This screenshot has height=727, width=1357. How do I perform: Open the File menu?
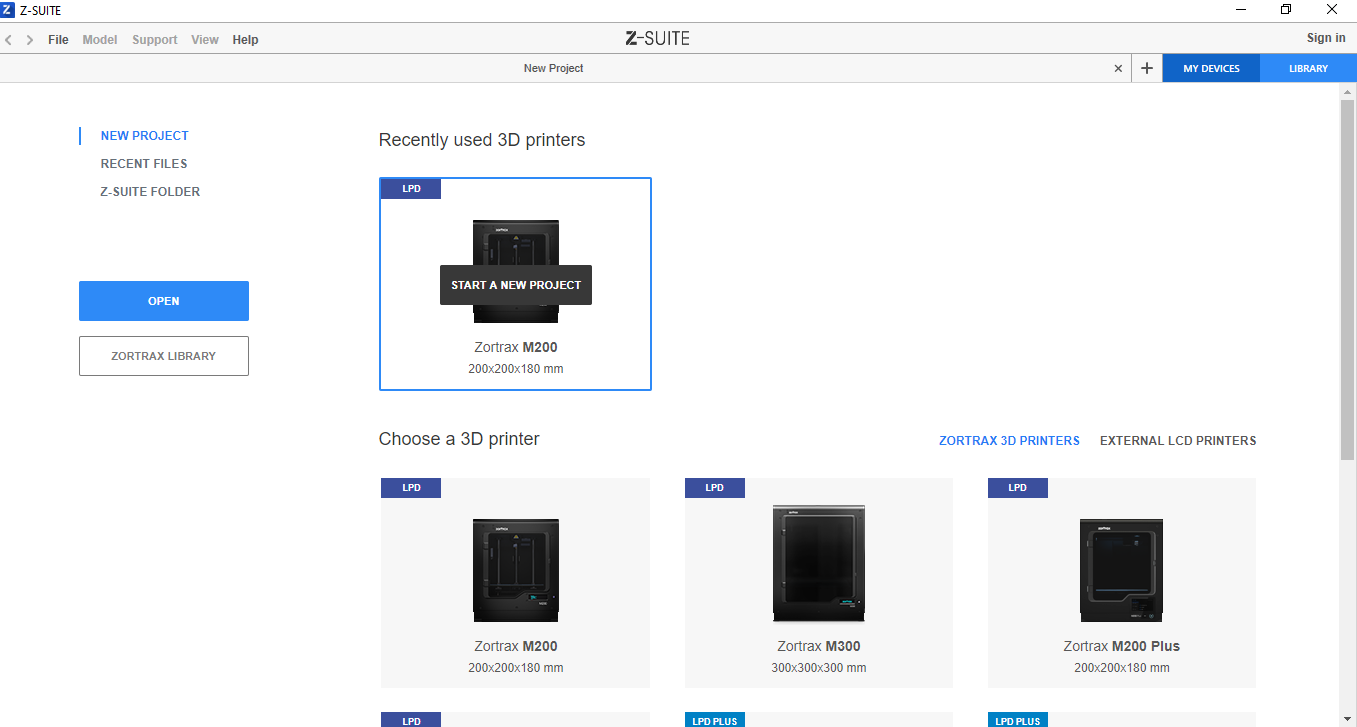coord(58,40)
